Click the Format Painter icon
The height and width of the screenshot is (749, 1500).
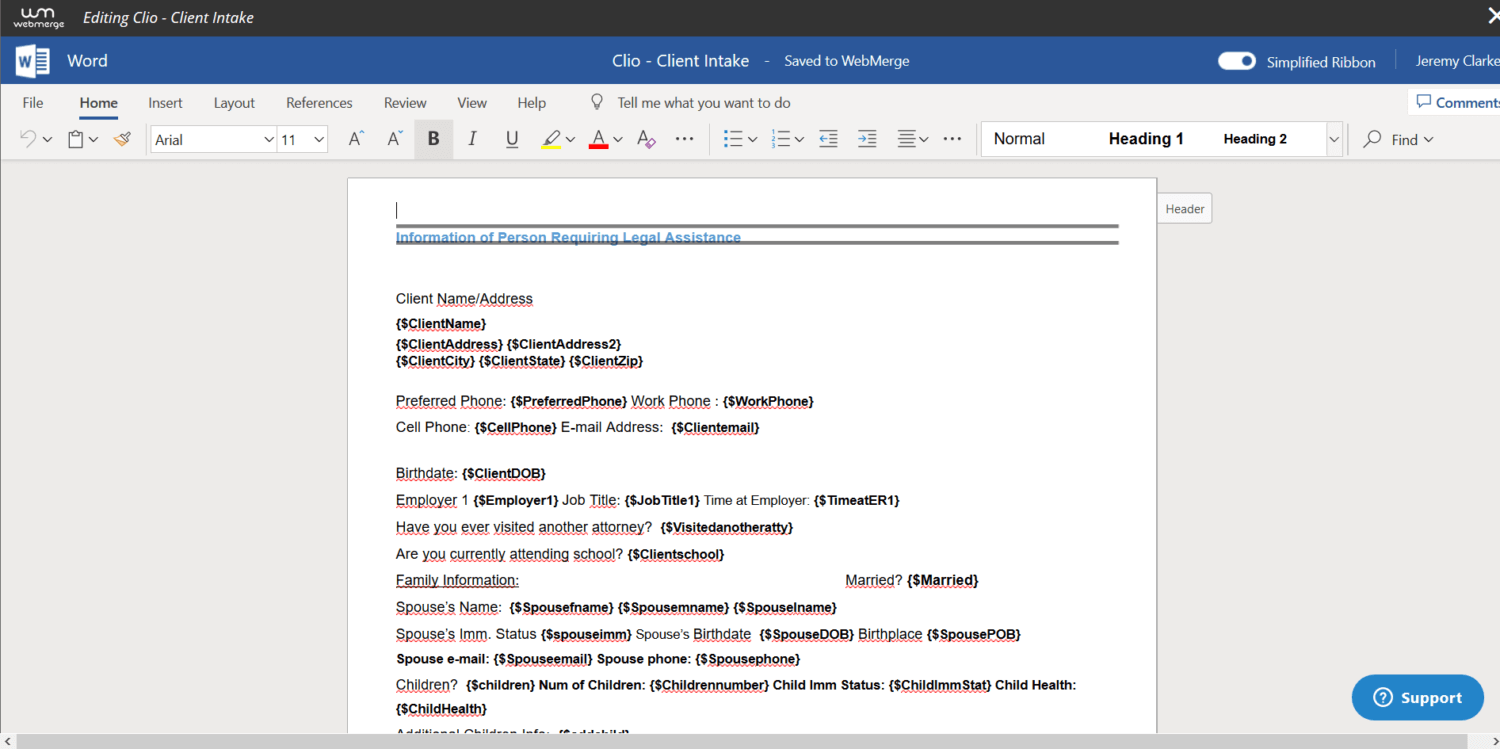[x=122, y=139]
